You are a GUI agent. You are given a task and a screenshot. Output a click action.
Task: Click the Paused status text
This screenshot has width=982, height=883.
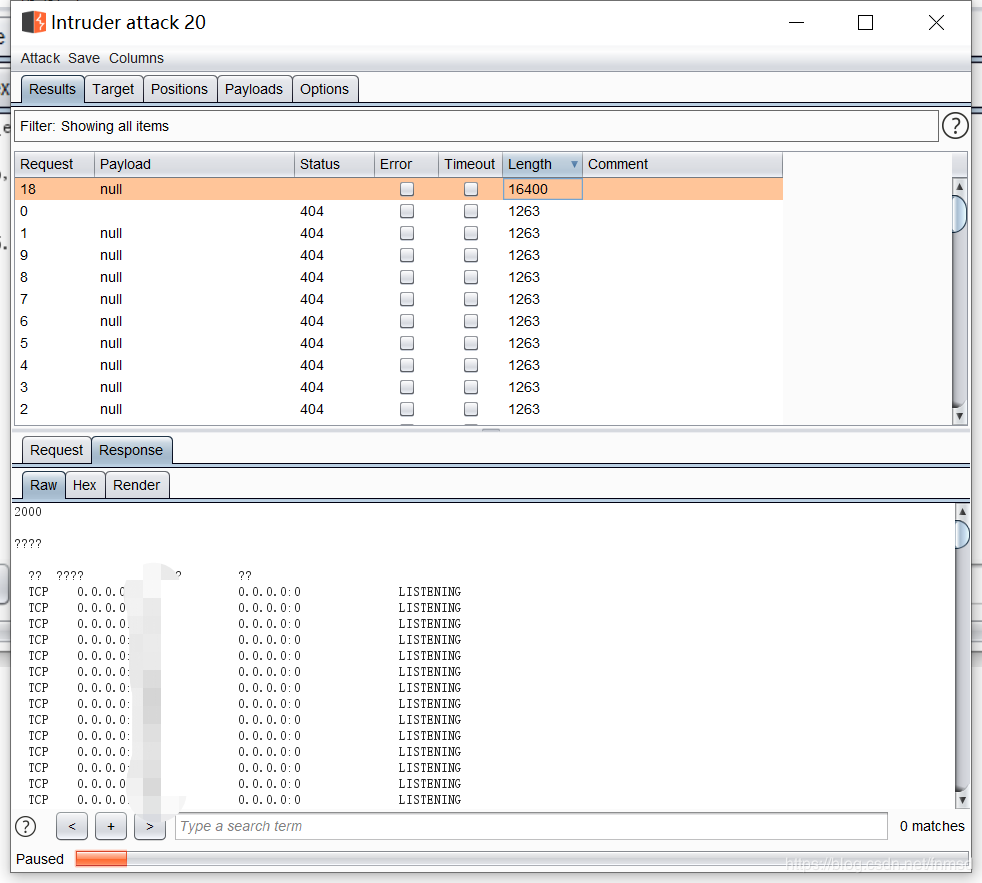[x=40, y=859]
